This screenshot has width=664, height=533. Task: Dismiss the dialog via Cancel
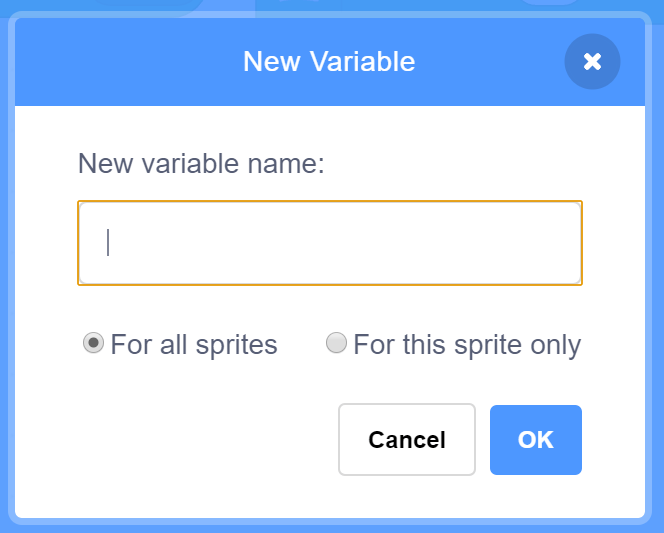(x=407, y=440)
